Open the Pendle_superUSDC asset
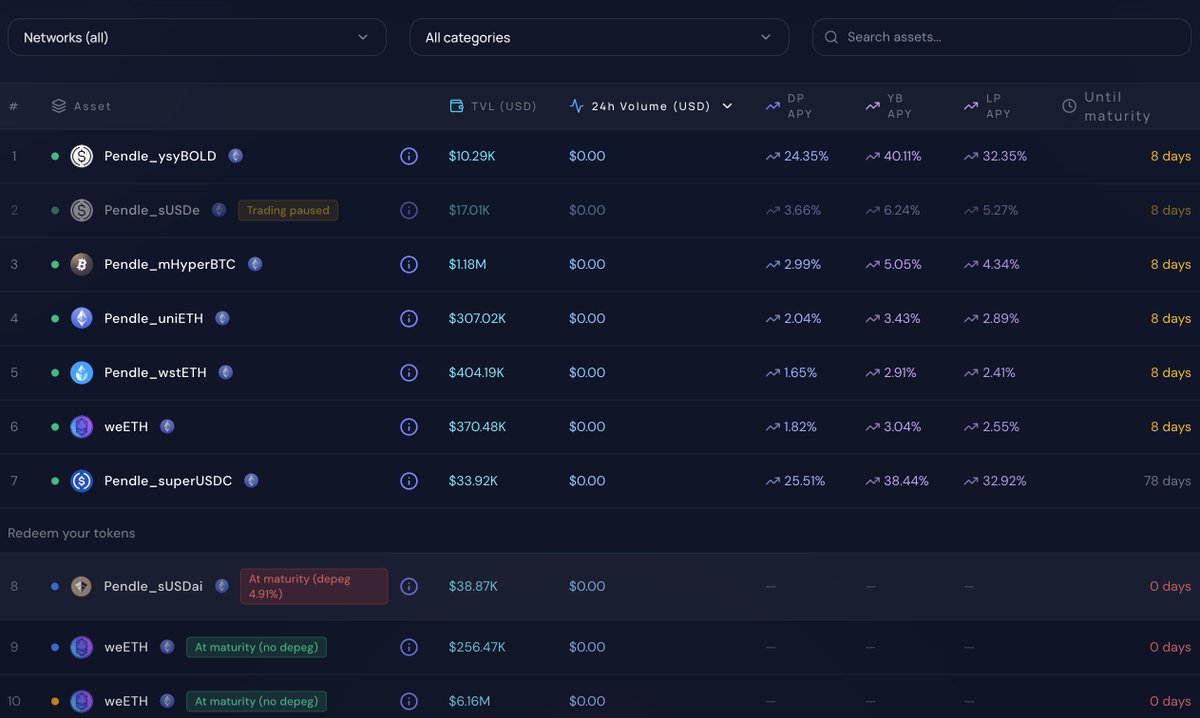The image size is (1200, 718). [168, 481]
